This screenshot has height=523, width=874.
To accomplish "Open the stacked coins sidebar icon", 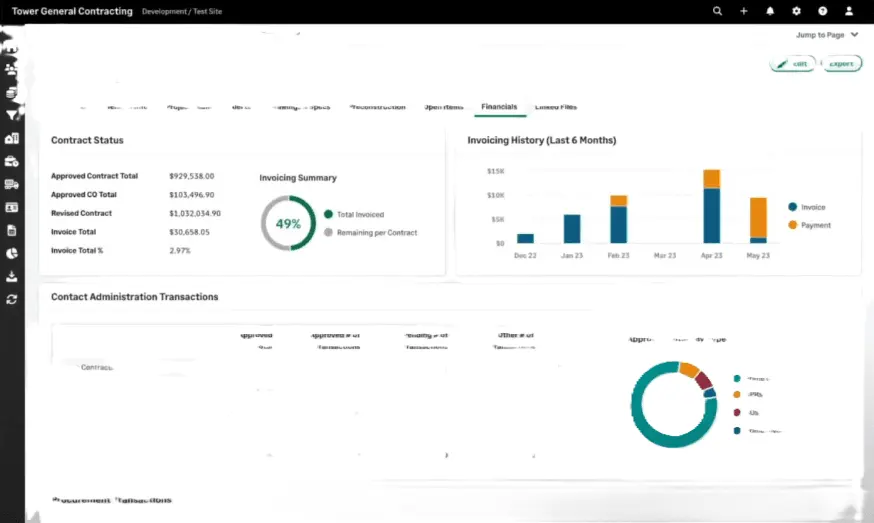I will click(x=11, y=93).
